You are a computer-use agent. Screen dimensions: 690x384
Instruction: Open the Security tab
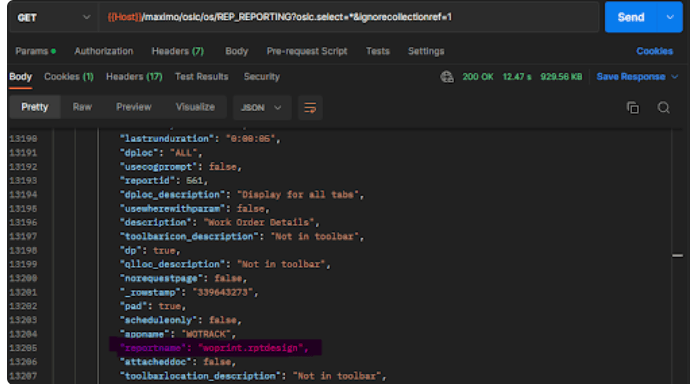tap(262, 77)
